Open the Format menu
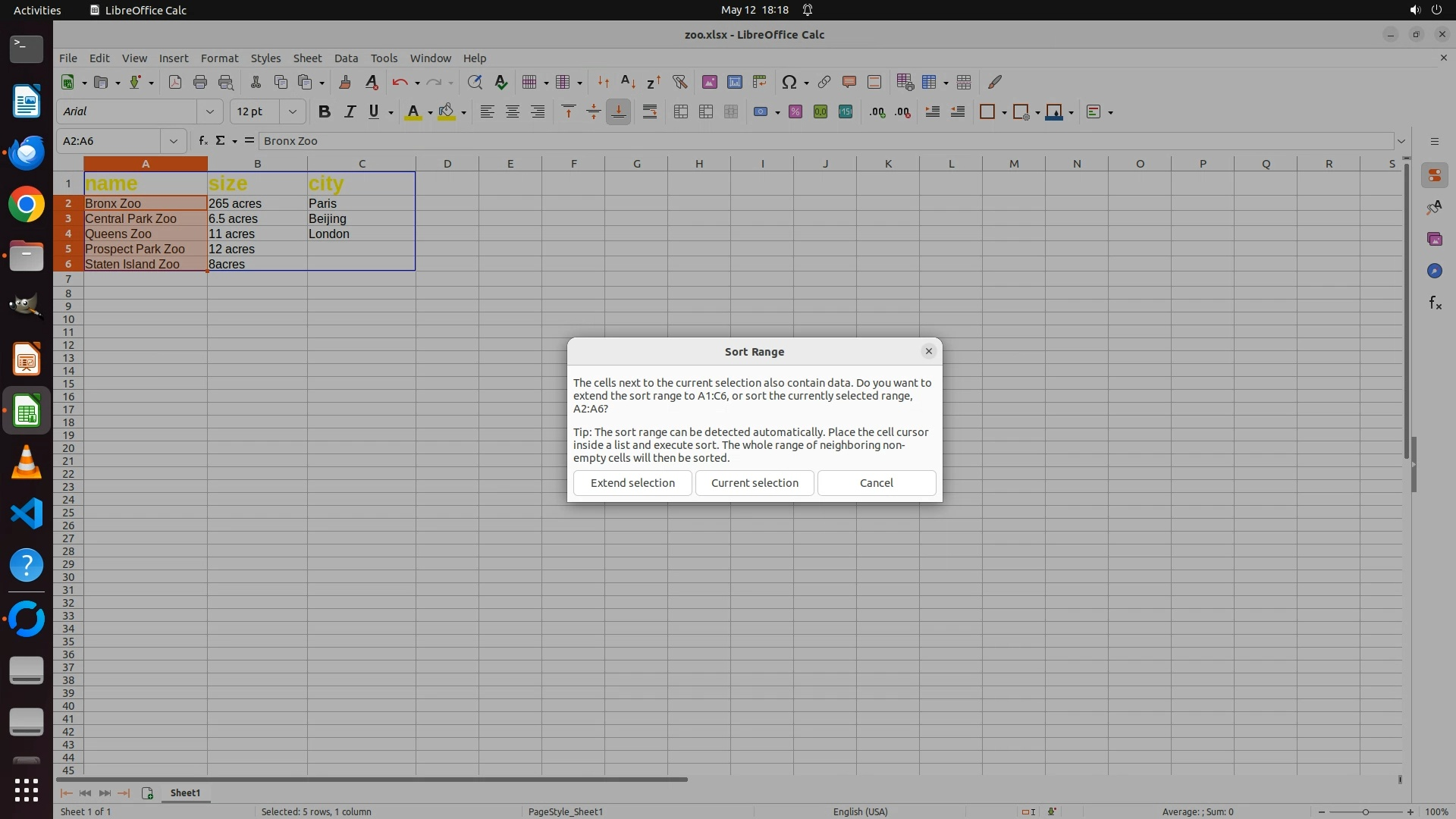This screenshot has width=1456, height=819. (x=219, y=58)
